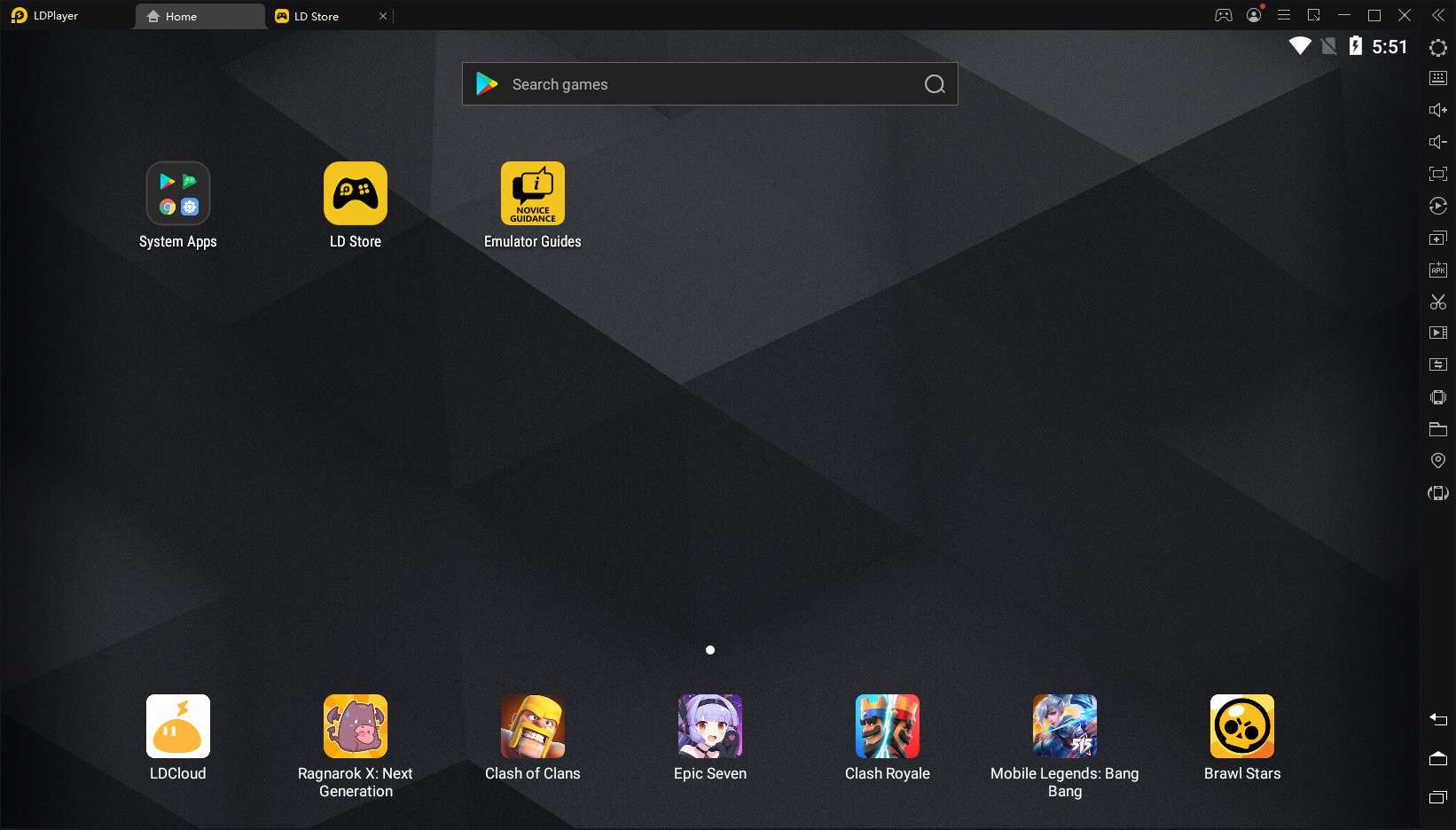Image resolution: width=1456 pixels, height=830 pixels.
Task: Click the Android recent apps button
Action: click(x=1438, y=797)
